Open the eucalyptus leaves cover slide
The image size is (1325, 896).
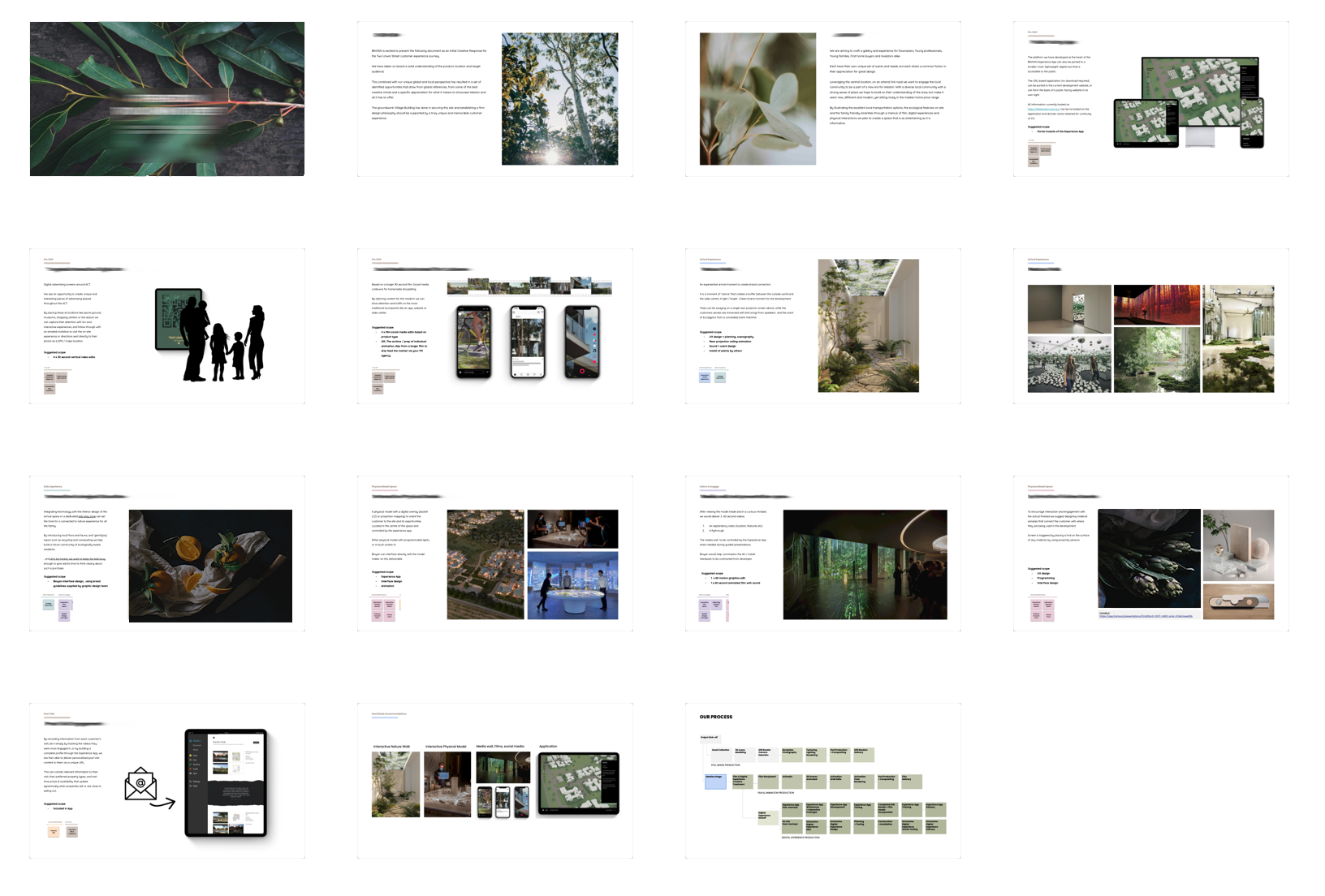pyautogui.click(x=167, y=98)
